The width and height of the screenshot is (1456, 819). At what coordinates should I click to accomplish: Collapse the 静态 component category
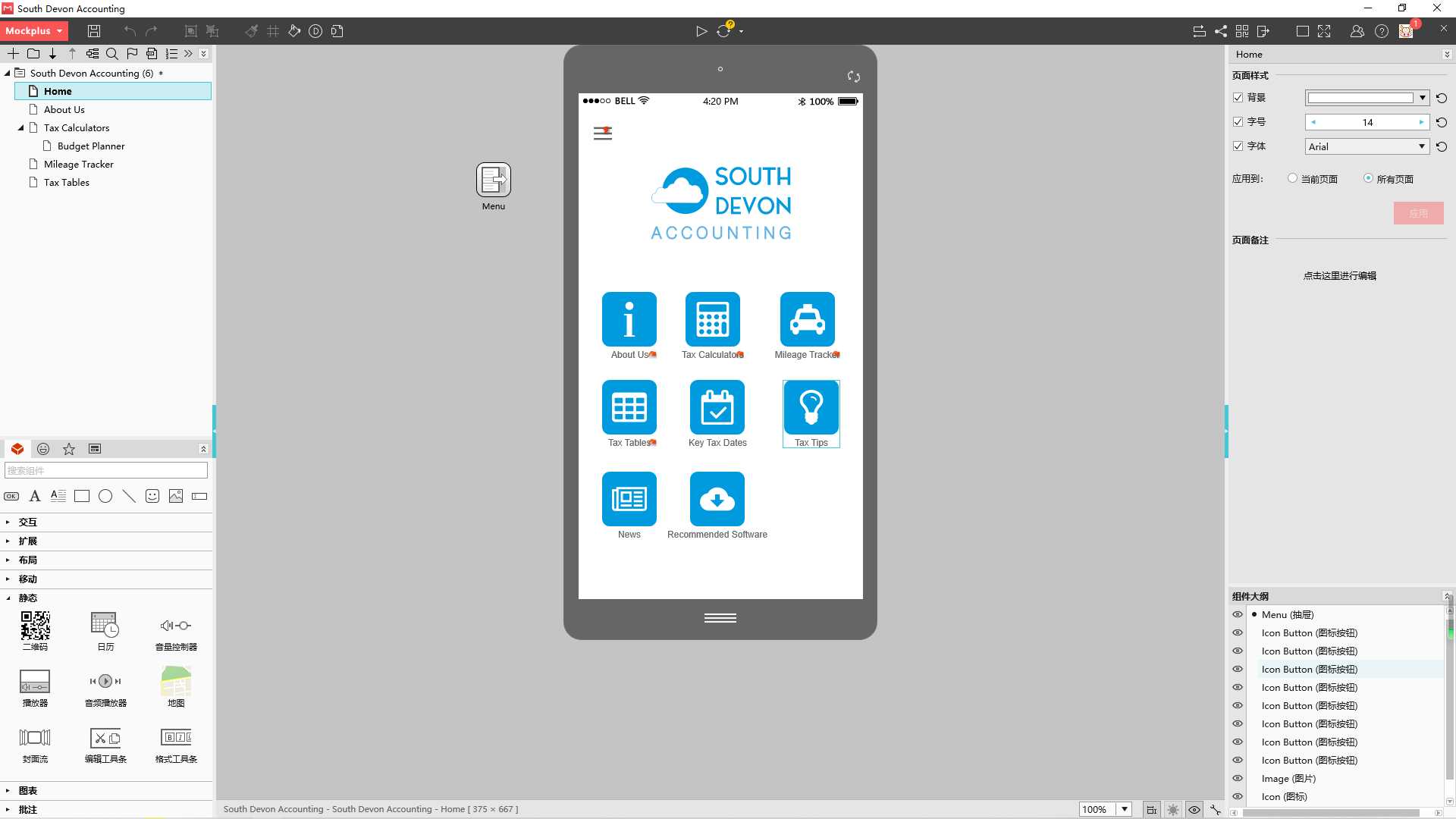8,598
